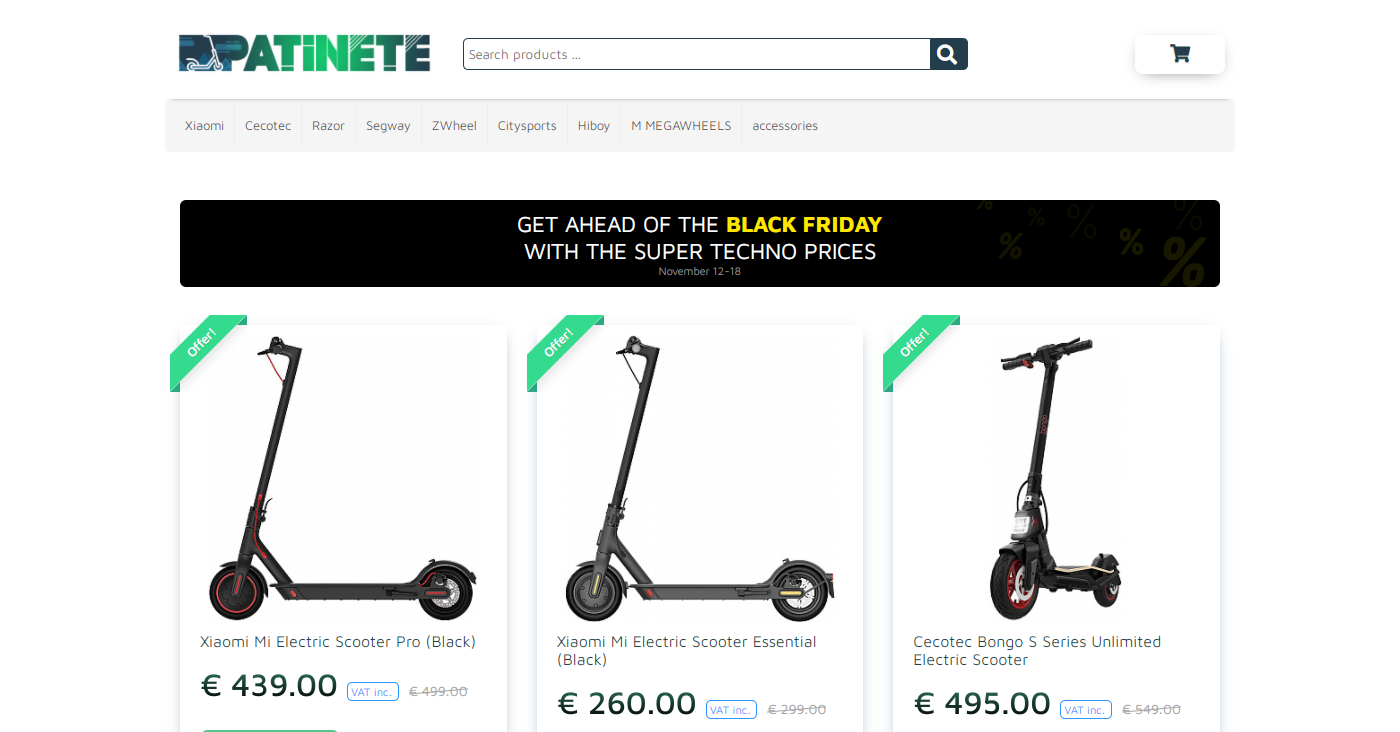Go to M MEGAWHEELS category

(x=681, y=126)
